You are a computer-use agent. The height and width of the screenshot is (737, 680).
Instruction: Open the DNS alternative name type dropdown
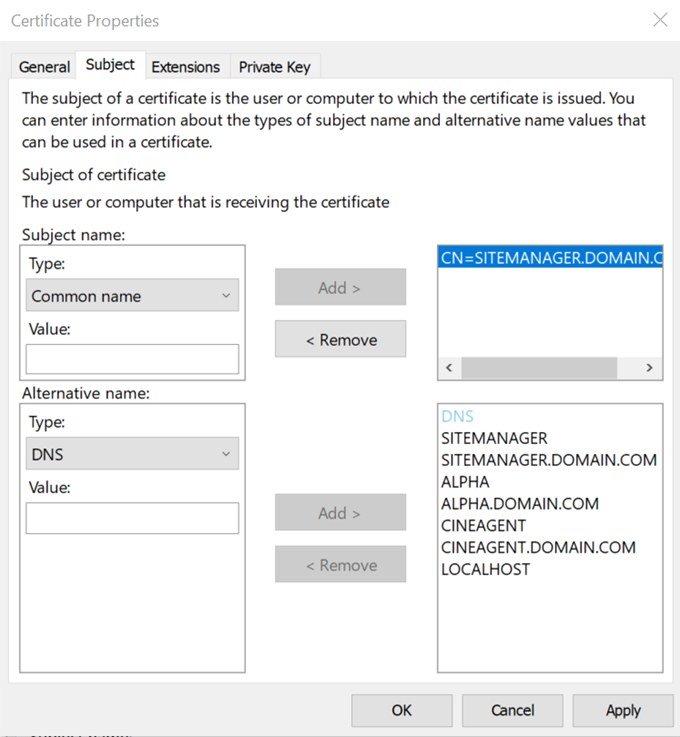click(x=132, y=454)
